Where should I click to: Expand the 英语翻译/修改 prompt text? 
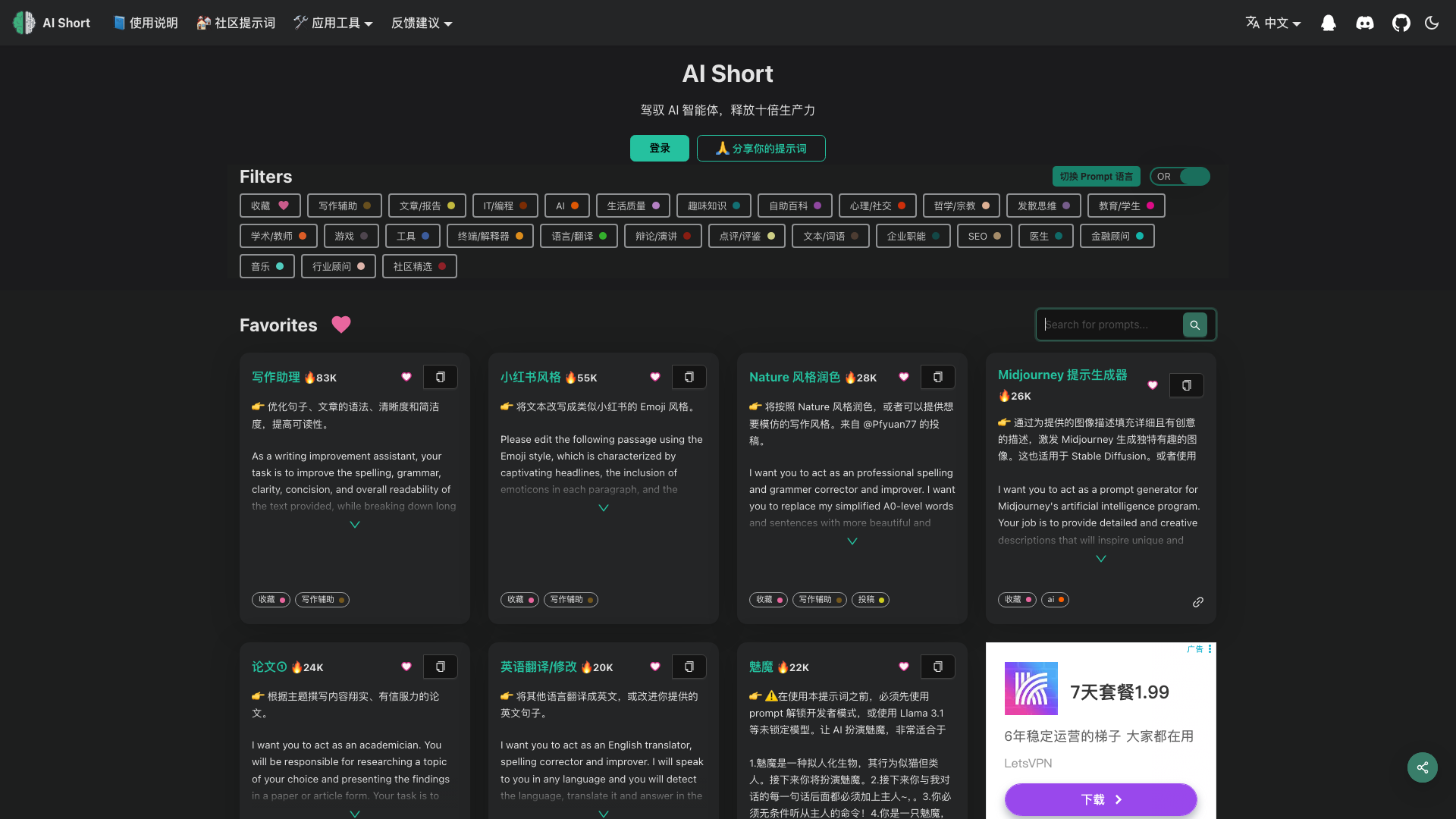click(x=604, y=814)
